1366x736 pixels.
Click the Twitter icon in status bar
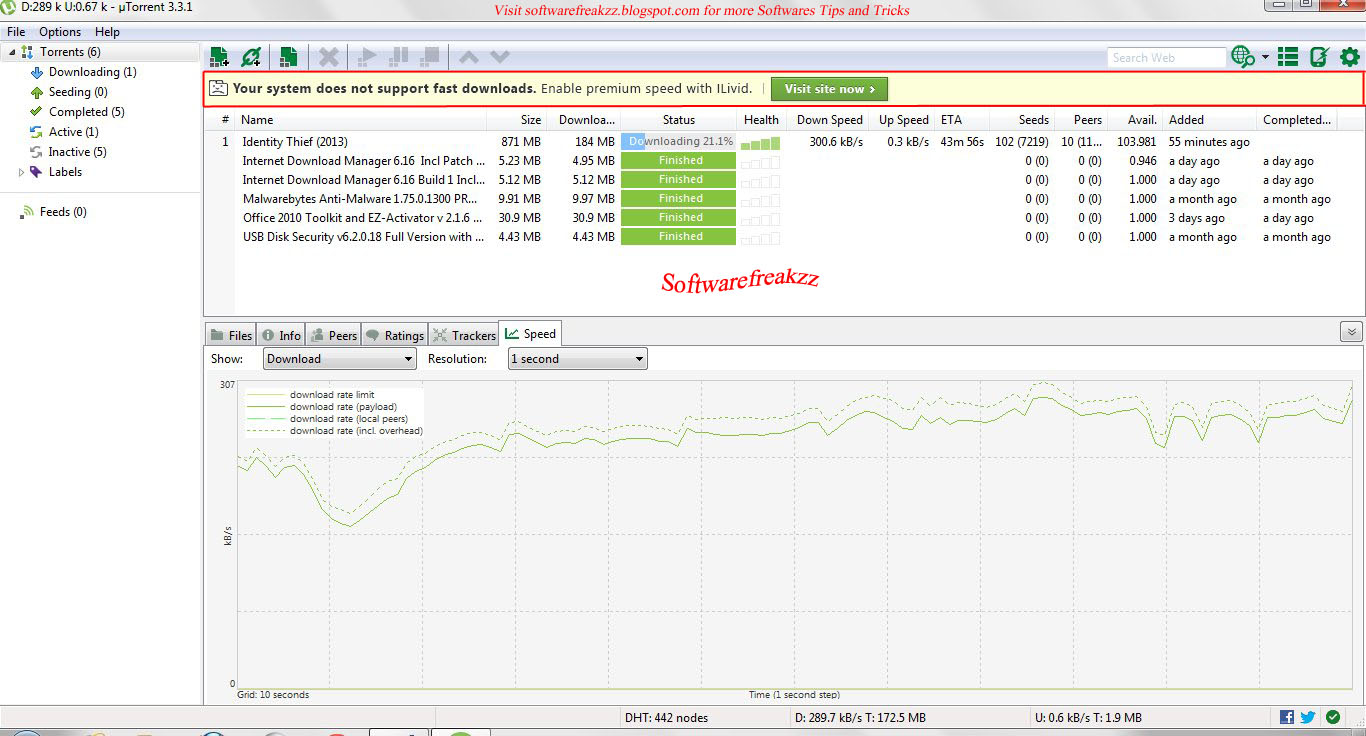[1307, 717]
